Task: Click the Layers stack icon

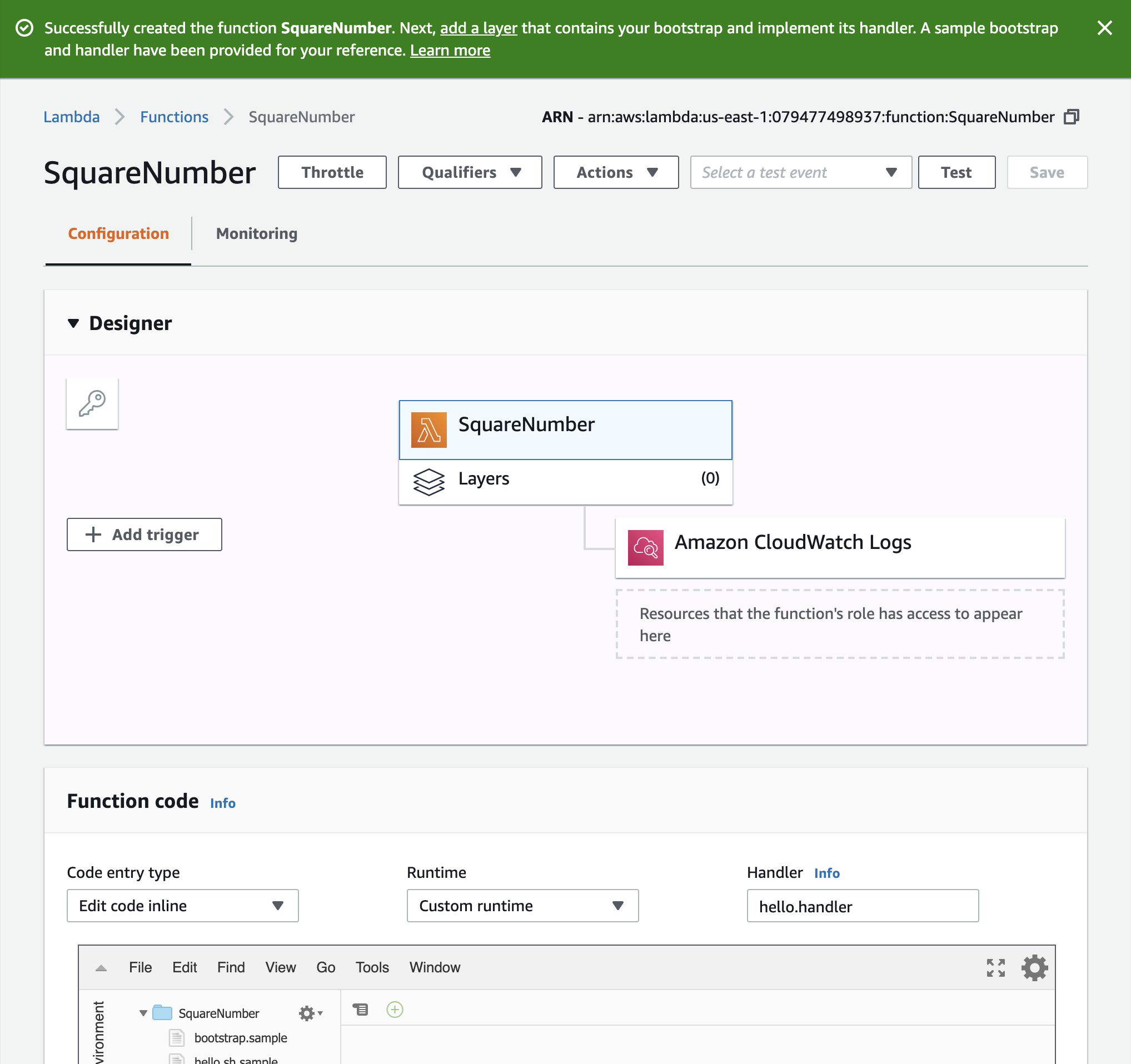Action: pyautogui.click(x=429, y=482)
